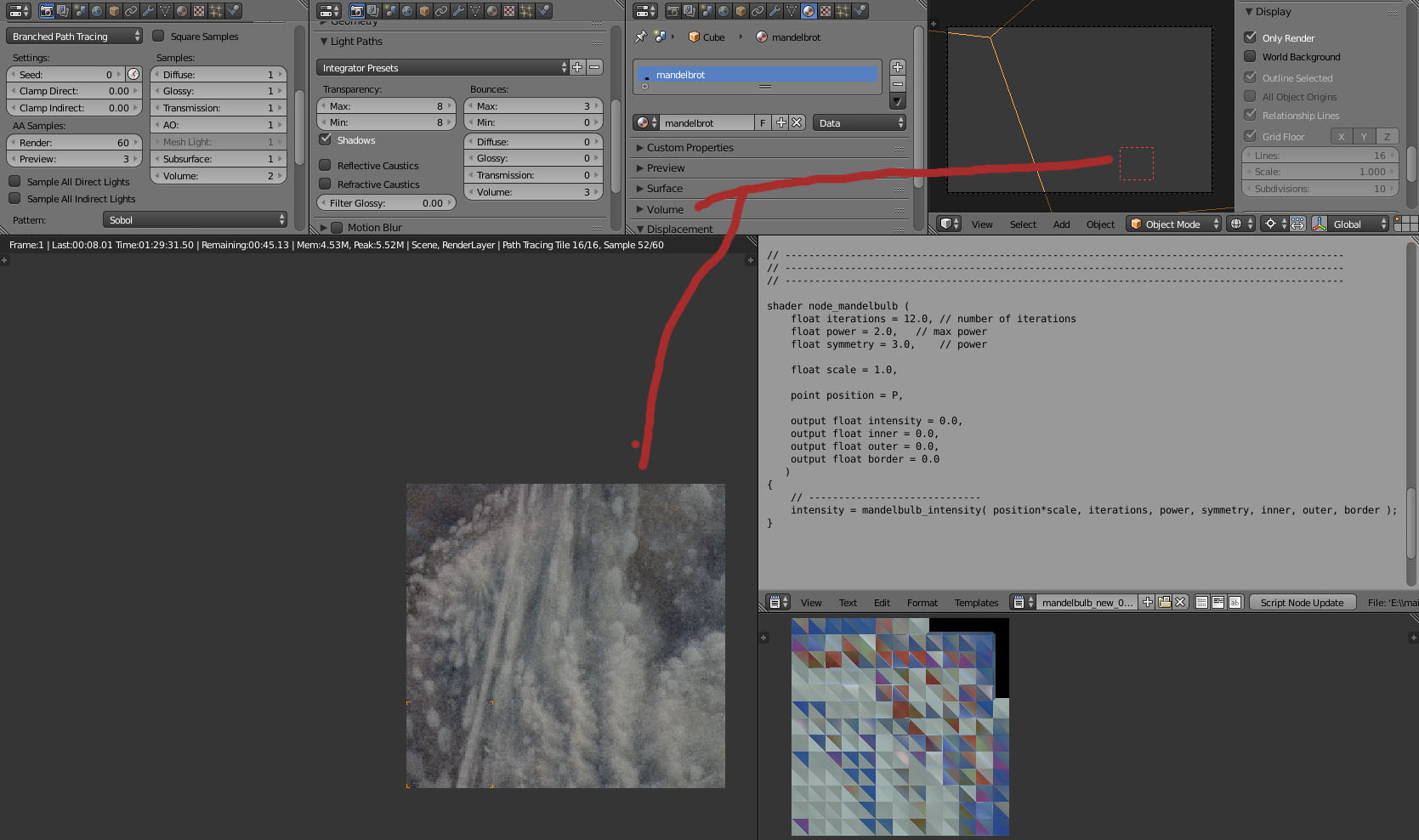This screenshot has width=1419, height=840.
Task: Unlink the mandelbrot material with X icon
Action: click(797, 122)
